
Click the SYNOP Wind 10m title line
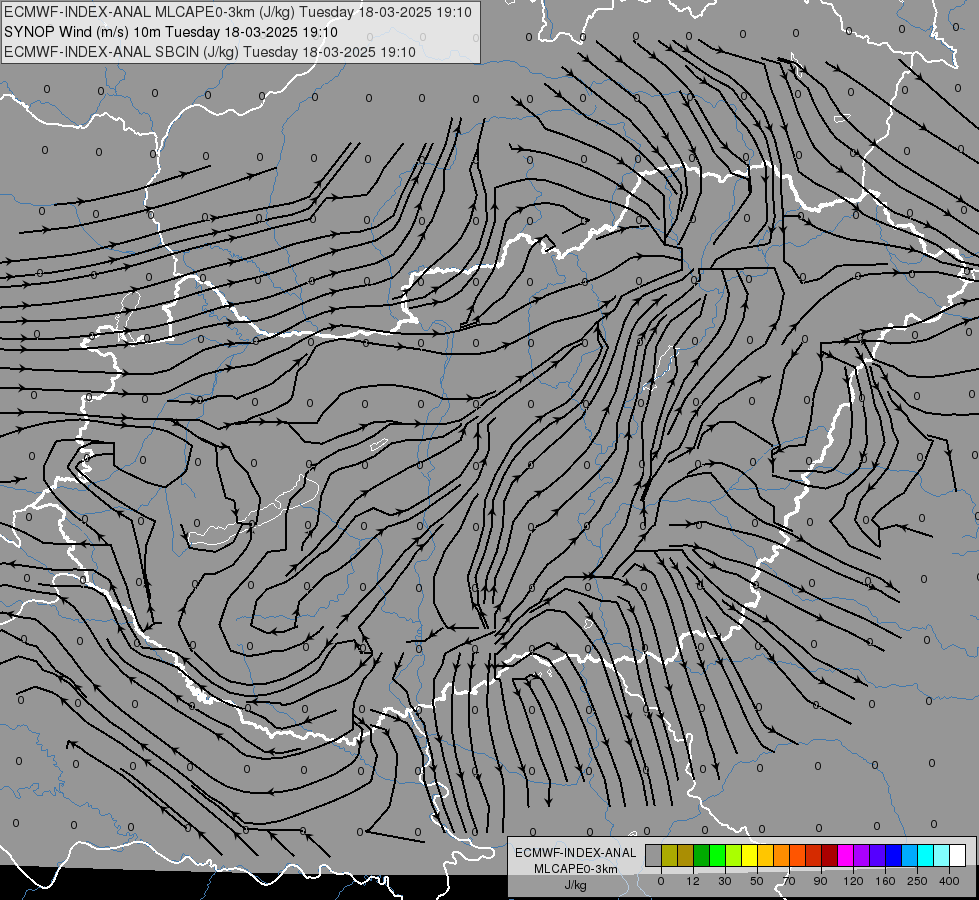pyautogui.click(x=170, y=32)
